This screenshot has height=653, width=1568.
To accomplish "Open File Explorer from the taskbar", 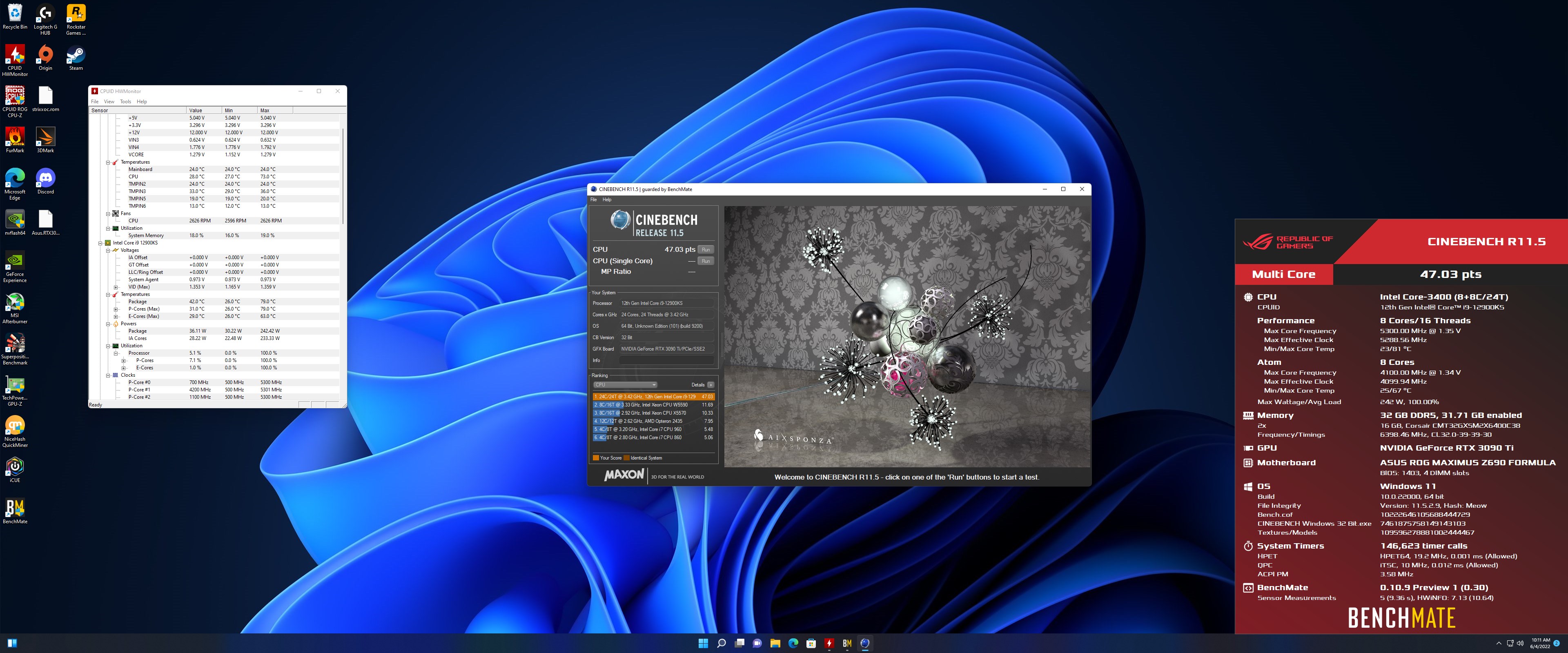I will (x=775, y=643).
